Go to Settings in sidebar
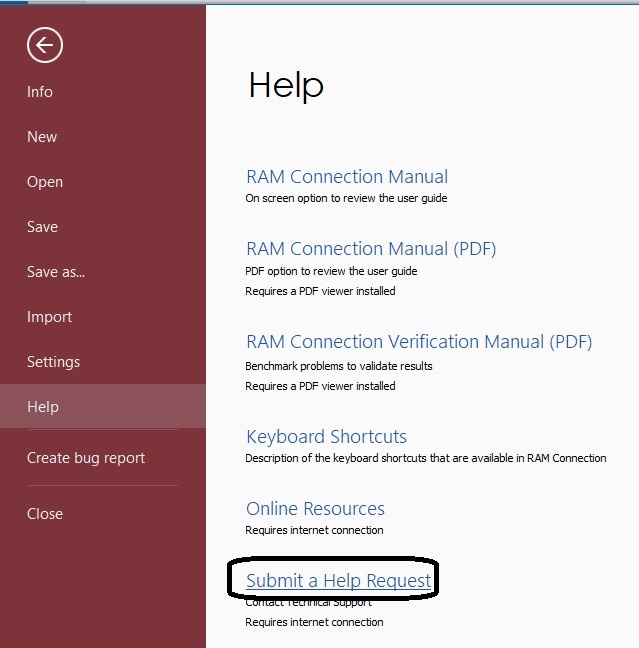 (53, 362)
